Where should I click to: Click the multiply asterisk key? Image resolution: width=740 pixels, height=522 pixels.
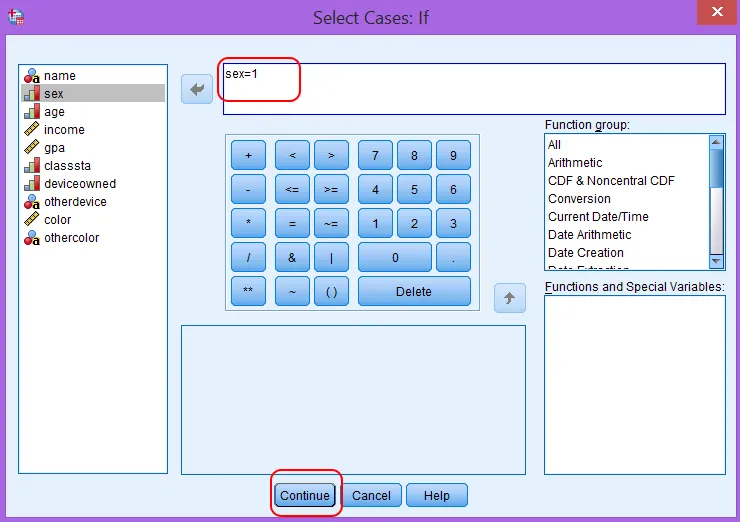click(x=248, y=223)
